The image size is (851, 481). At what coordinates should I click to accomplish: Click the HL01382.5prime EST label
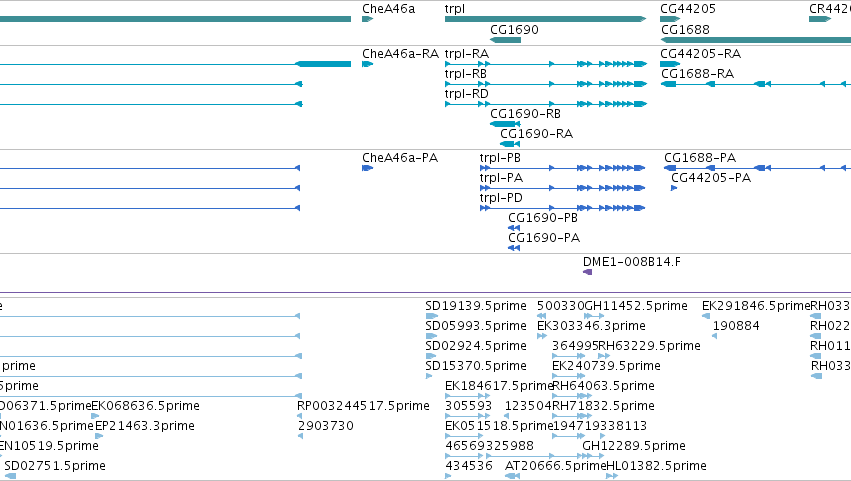656,466
